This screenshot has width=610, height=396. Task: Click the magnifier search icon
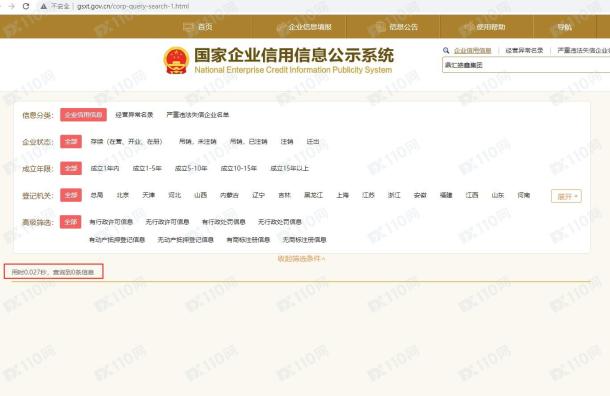(x=446, y=51)
